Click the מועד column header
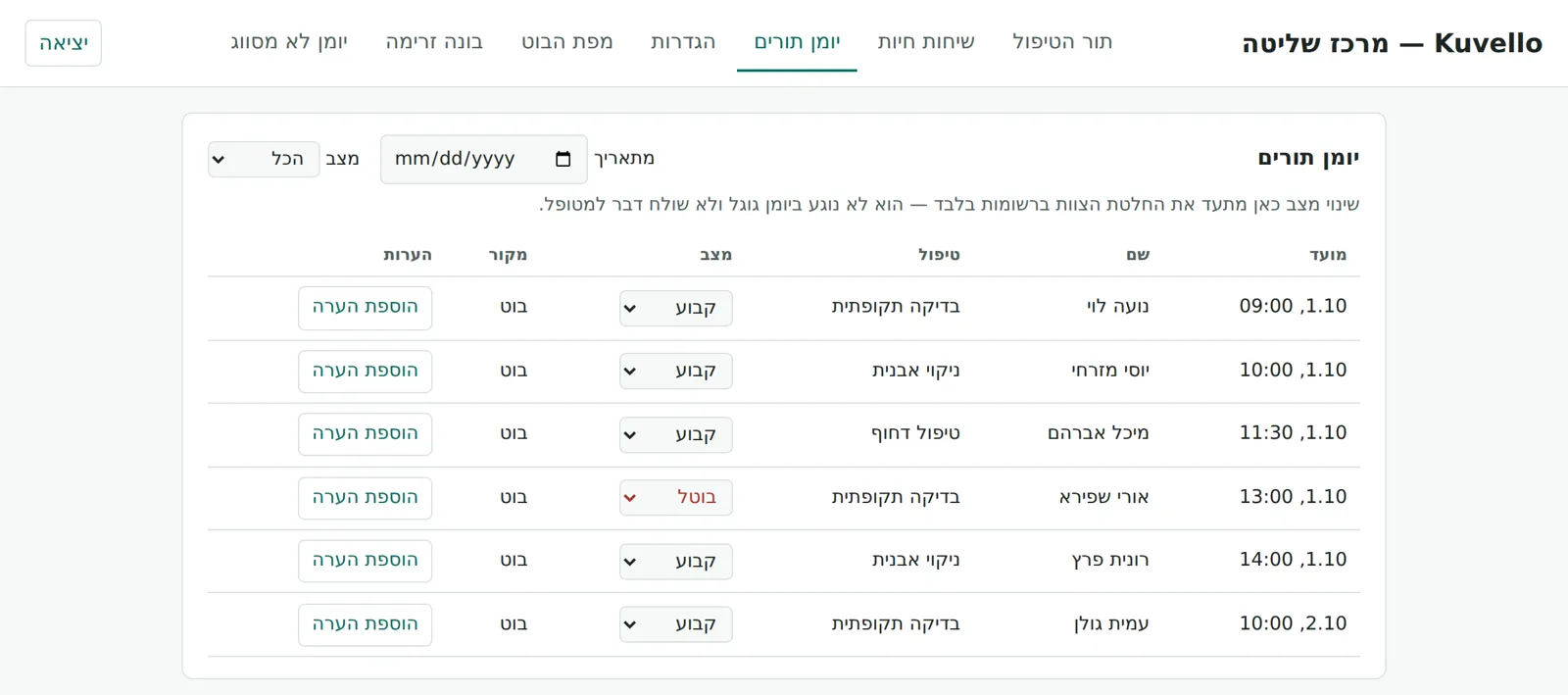The image size is (1568, 695). [x=1328, y=255]
